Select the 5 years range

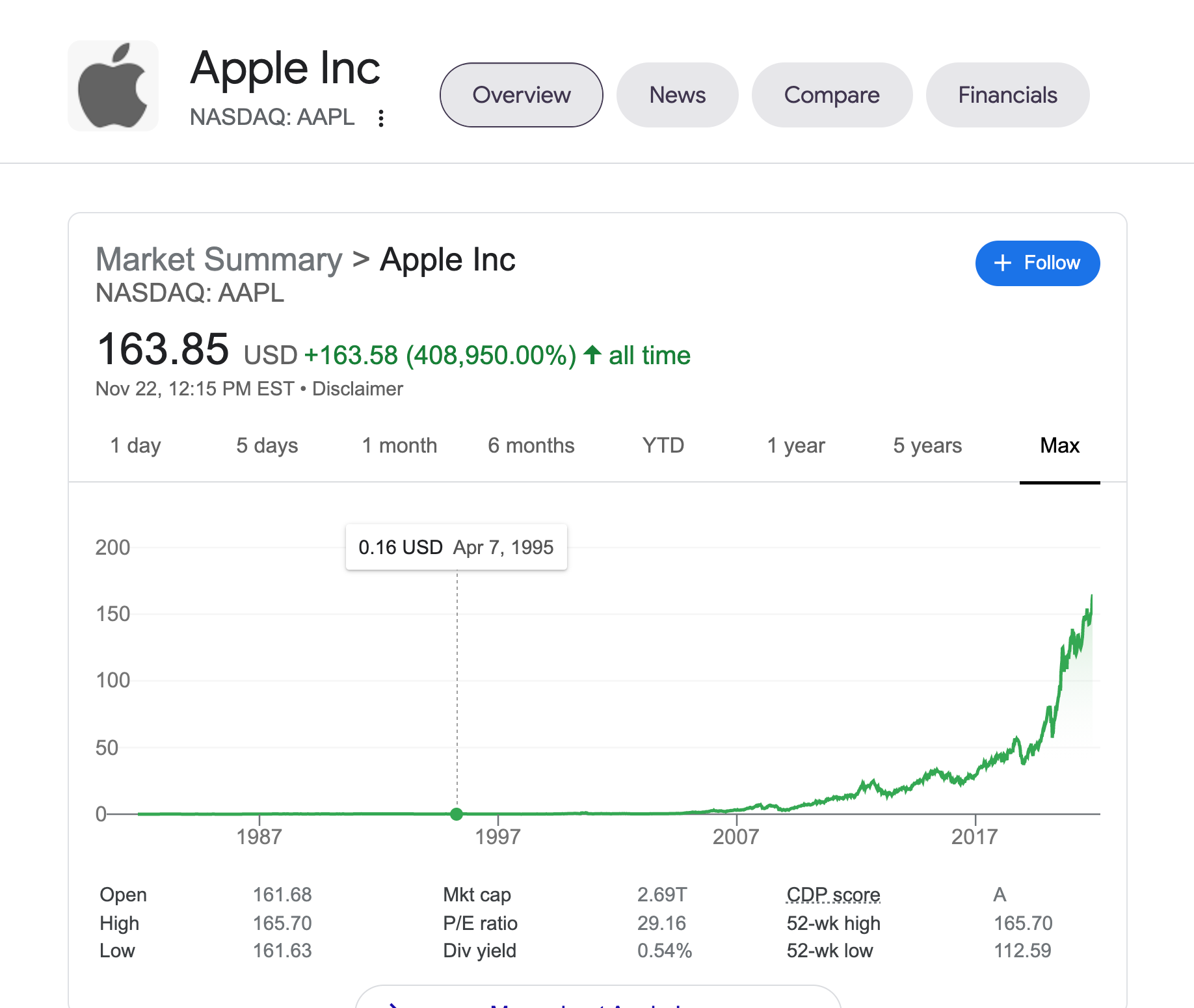click(927, 445)
